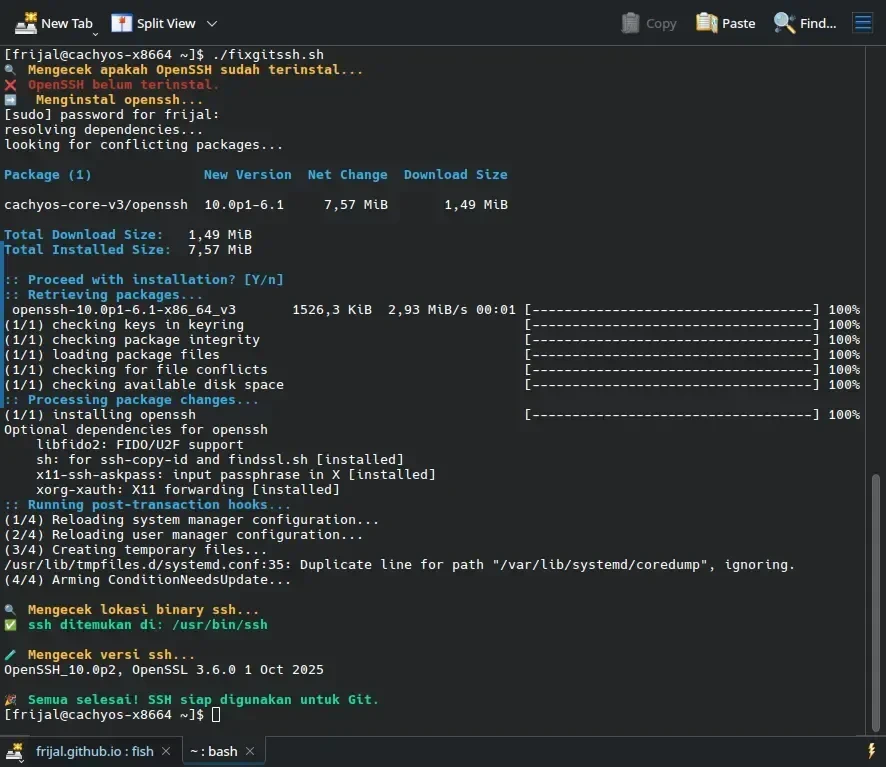Close the ~ : bash tab
886x767 pixels.
(x=250, y=751)
